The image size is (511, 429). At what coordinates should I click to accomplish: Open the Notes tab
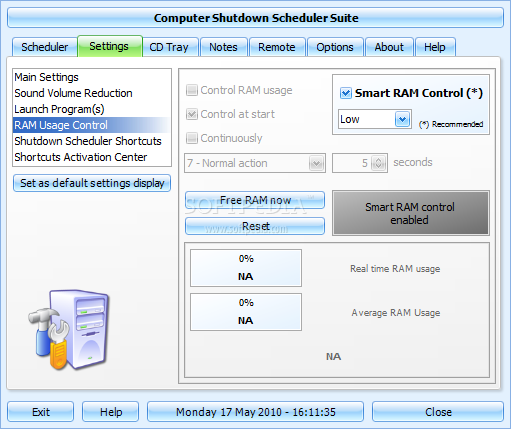pyautogui.click(x=223, y=47)
